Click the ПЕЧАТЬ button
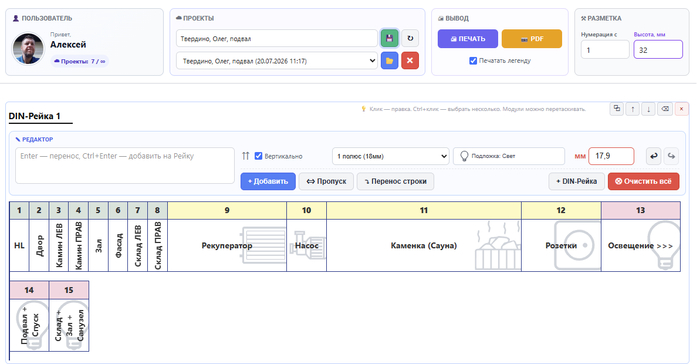Screen dimensions: 700x364 pos(468,39)
